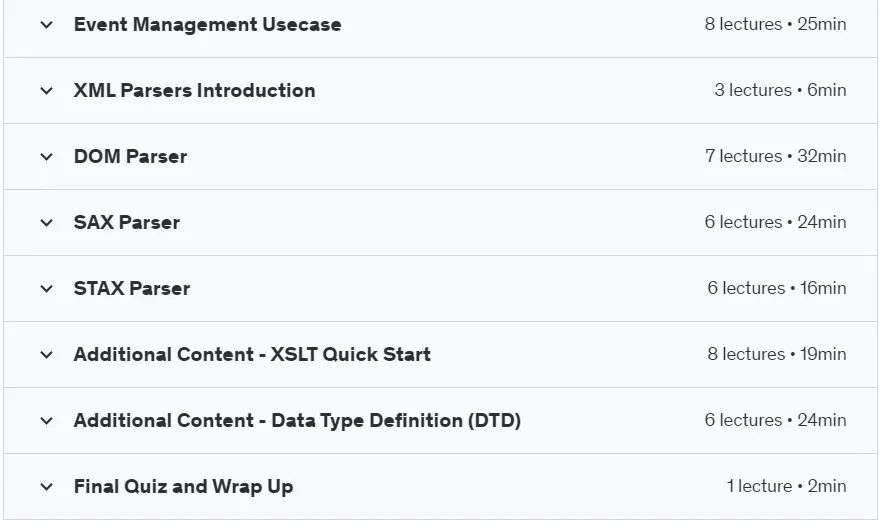Open the XSLT Quick Start chevron
The image size is (881, 524).
click(47, 354)
